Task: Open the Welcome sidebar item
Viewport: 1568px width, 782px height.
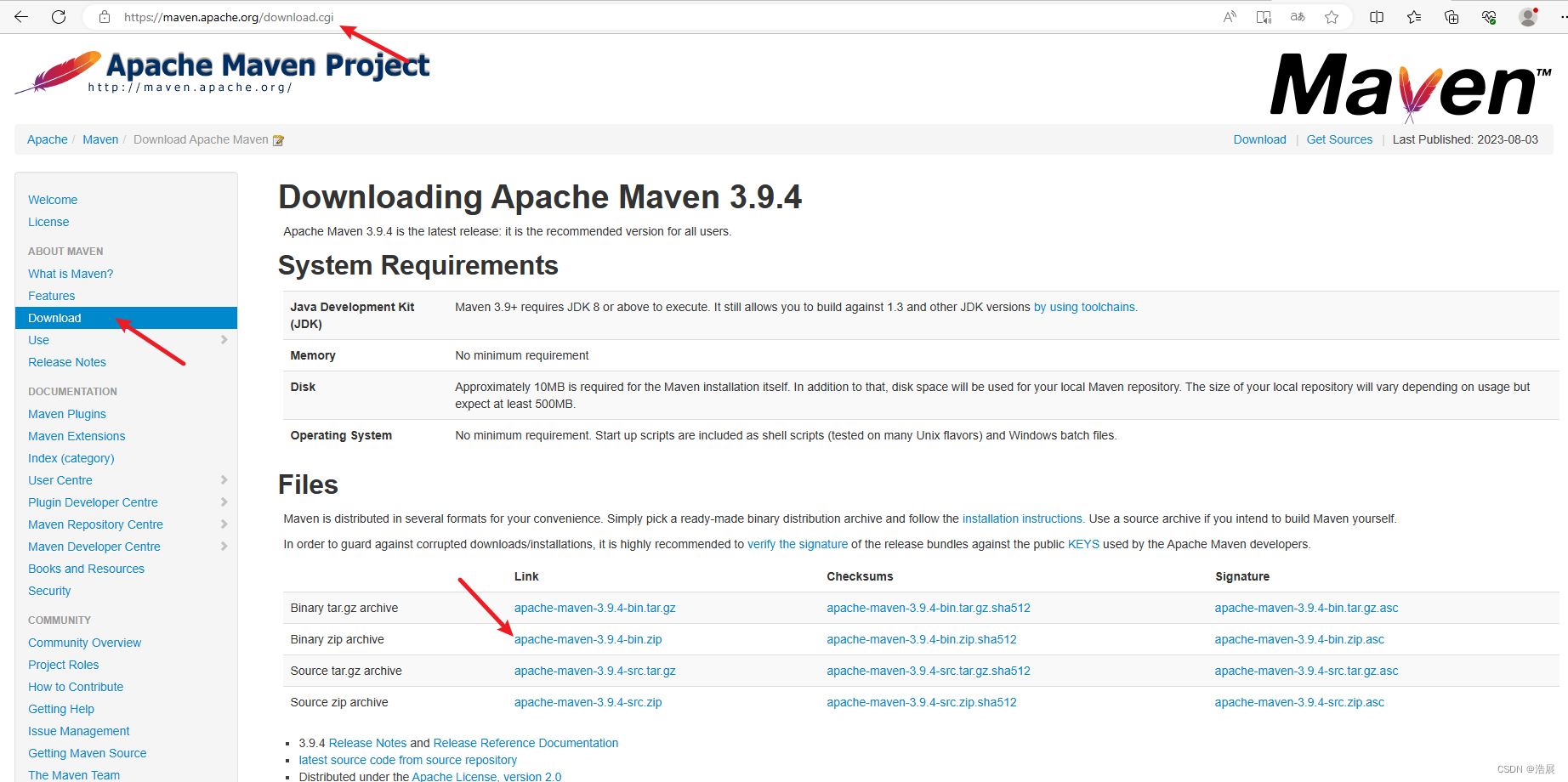Action: point(53,200)
